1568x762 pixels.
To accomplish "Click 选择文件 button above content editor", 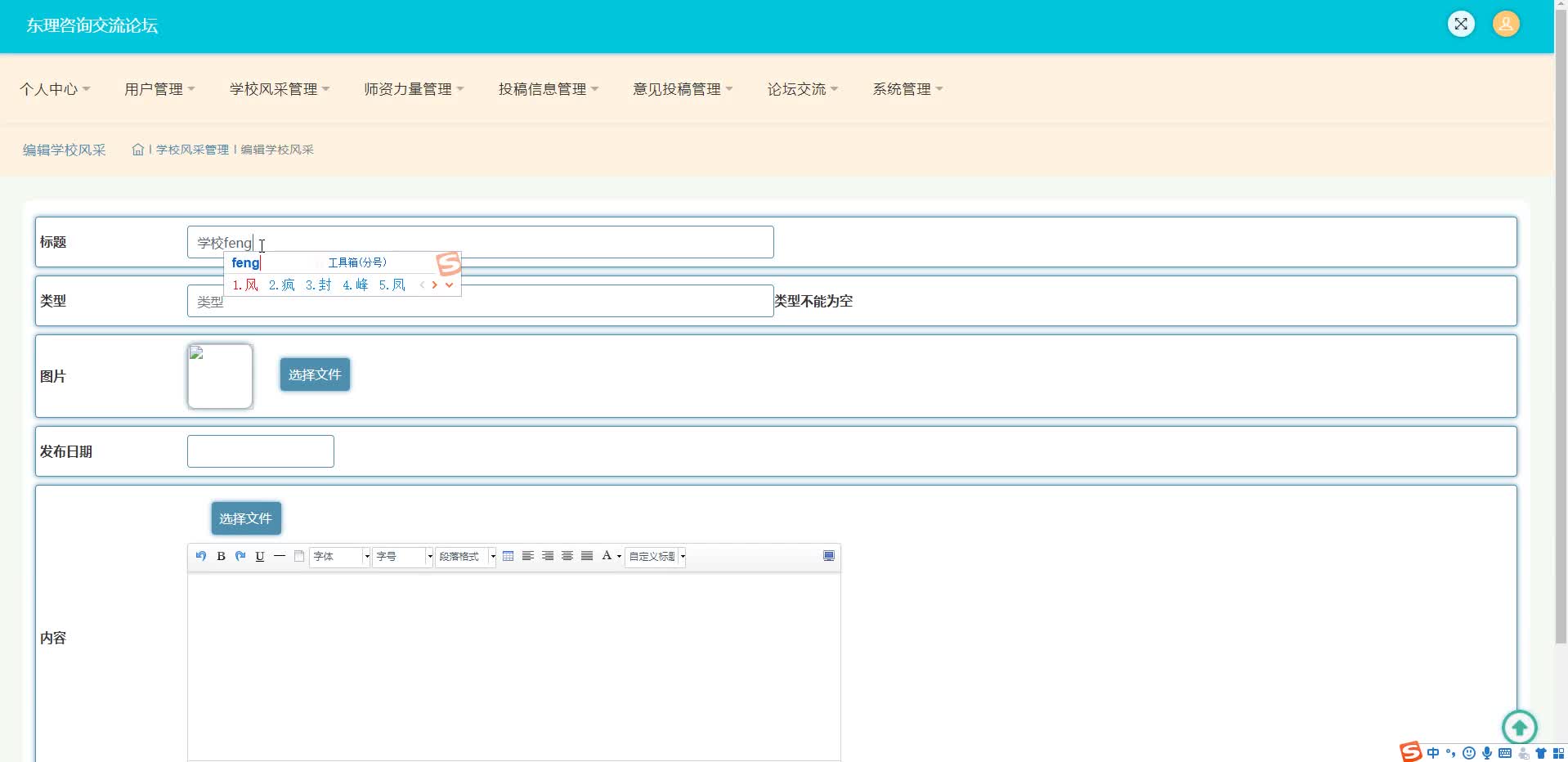I will tap(246, 518).
